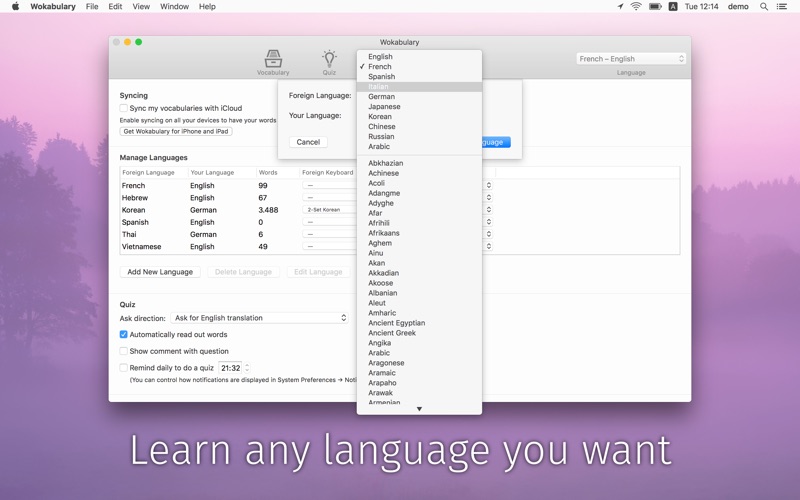Viewport: 800px width, 500px height.
Task: Select Ancient Egyptian from the list
Action: tap(419, 323)
